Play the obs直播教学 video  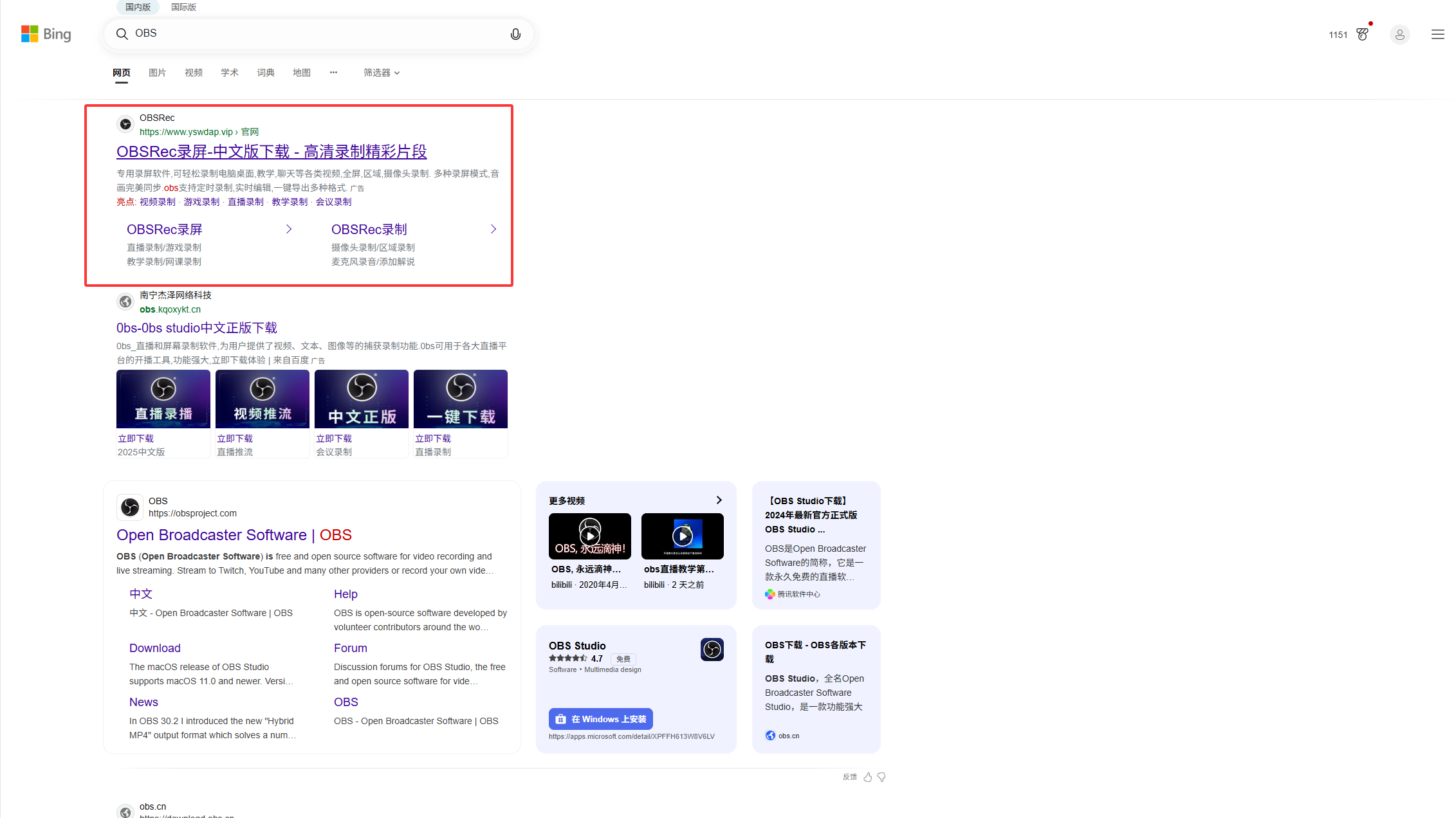point(682,536)
